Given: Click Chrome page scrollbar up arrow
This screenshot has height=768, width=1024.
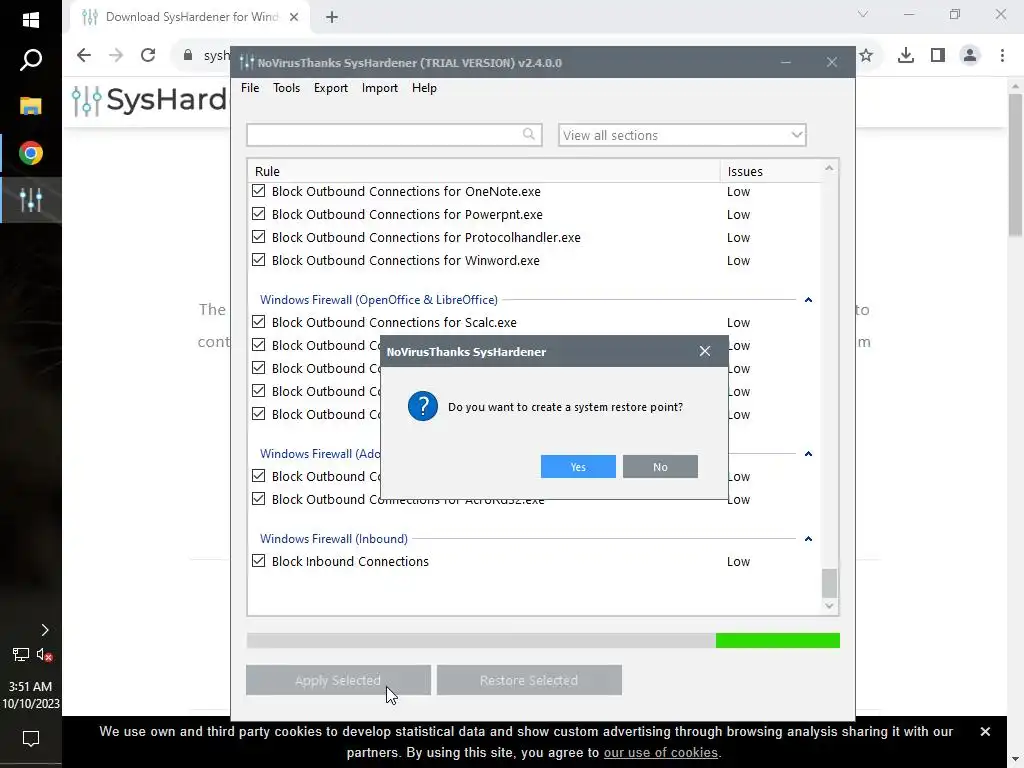Looking at the screenshot, I should click(x=1015, y=86).
